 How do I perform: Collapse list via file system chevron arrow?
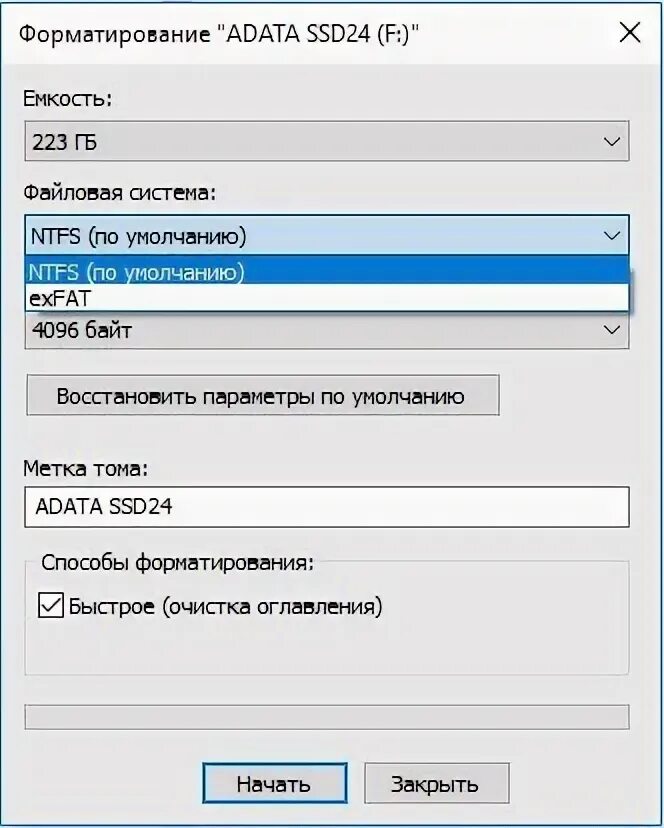(x=612, y=236)
